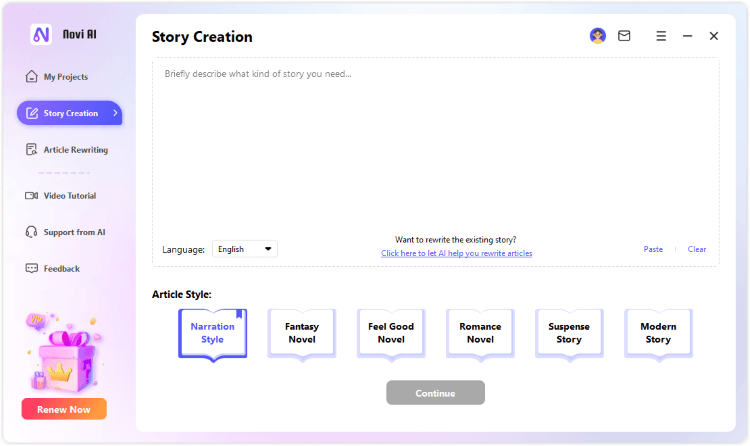Open the mail messages icon

[624, 36]
